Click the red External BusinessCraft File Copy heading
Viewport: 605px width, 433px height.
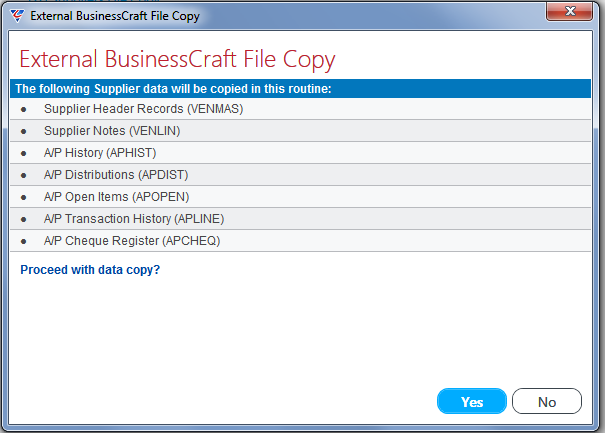(x=177, y=60)
